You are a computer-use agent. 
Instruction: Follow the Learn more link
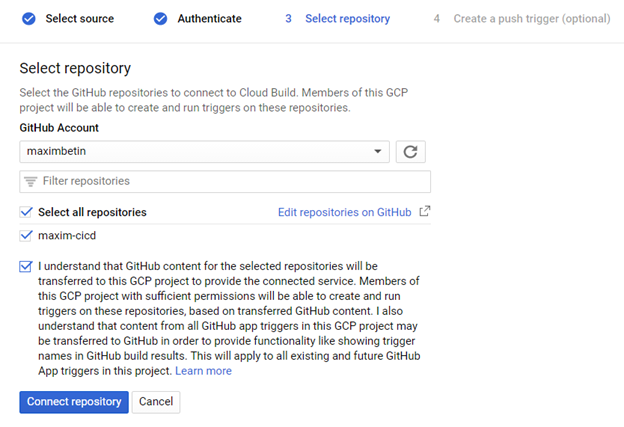203,371
